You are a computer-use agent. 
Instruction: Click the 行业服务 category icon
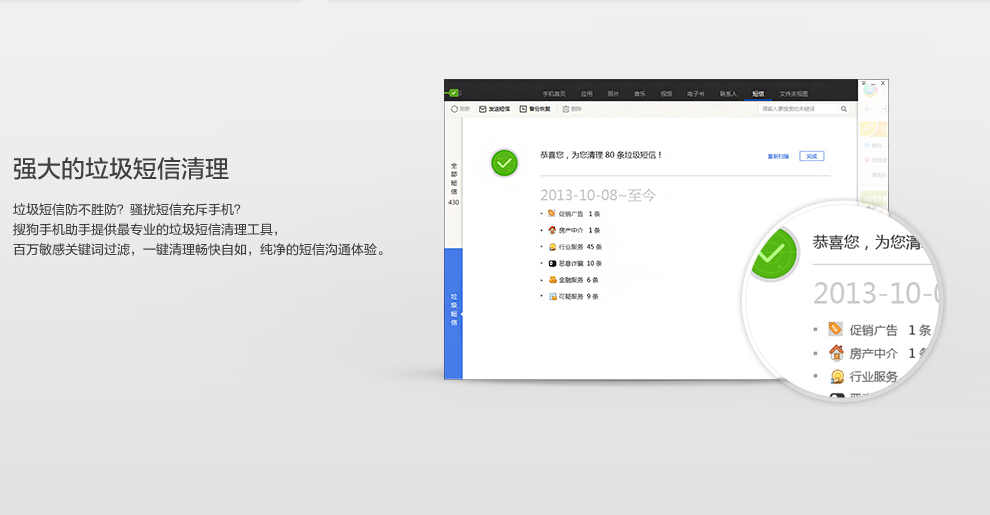(x=551, y=247)
